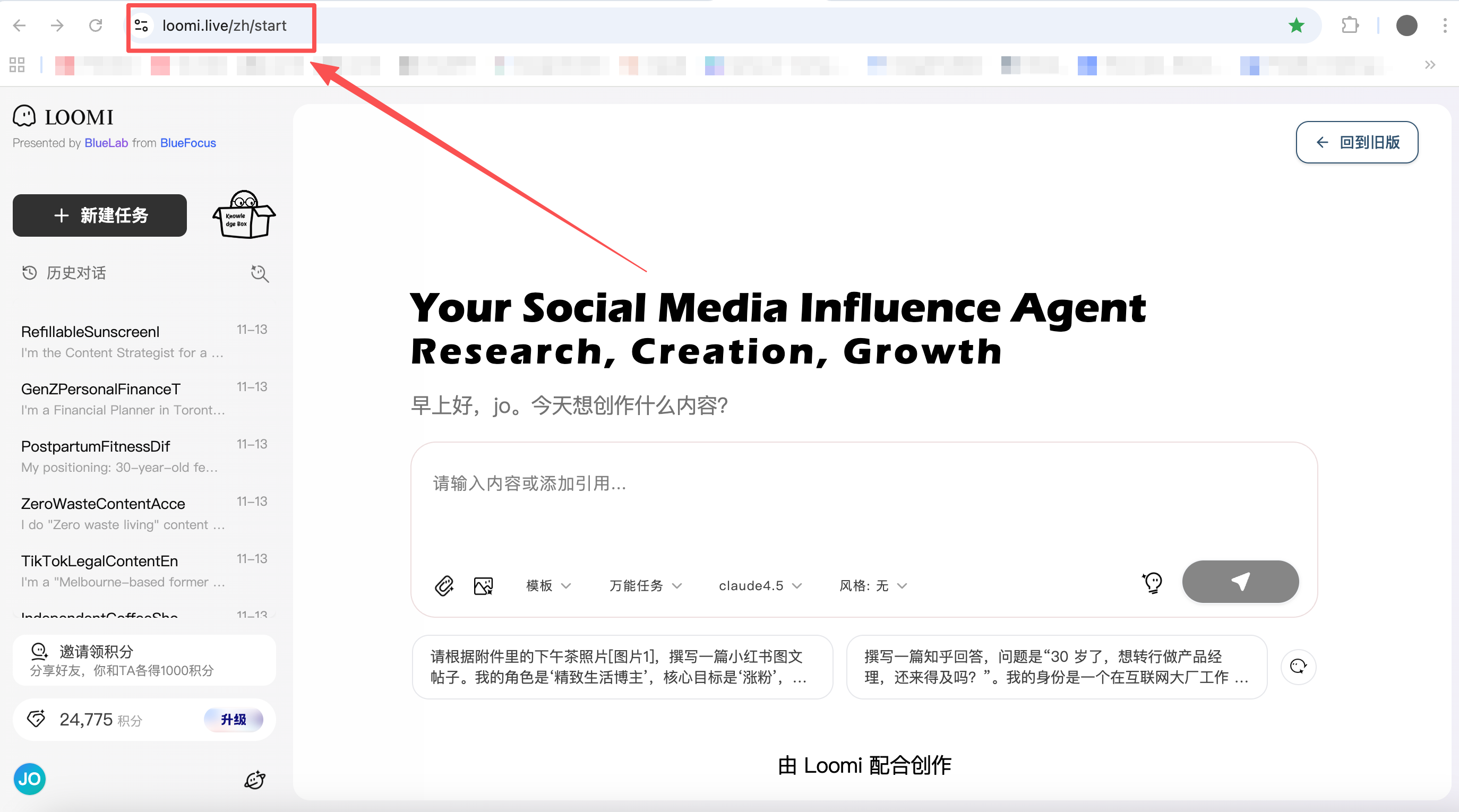
Task: Open the Knowledge Box icon
Action: [244, 214]
